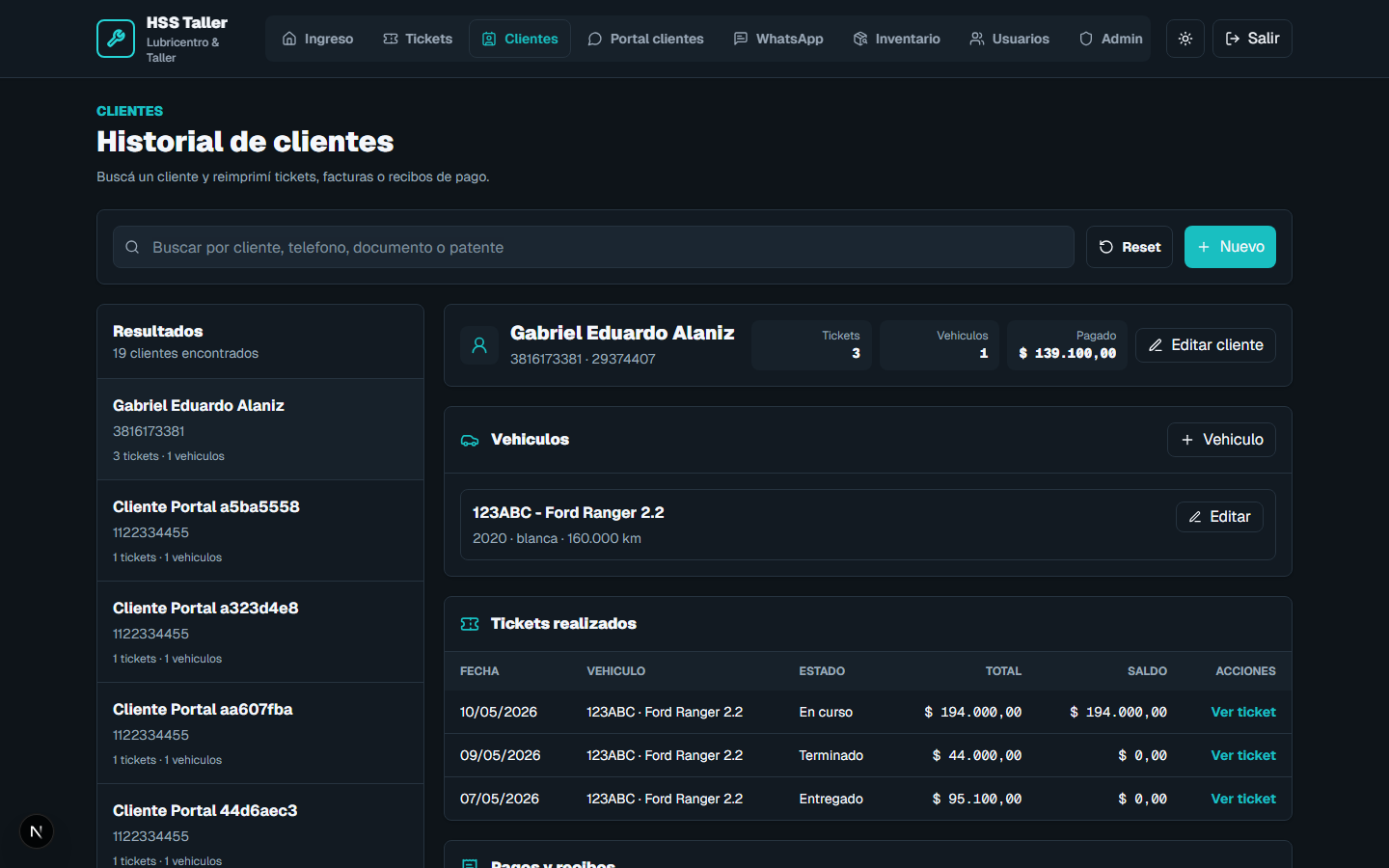Image resolution: width=1389 pixels, height=868 pixels.
Task: Click the SALDO column header
Action: (1147, 671)
